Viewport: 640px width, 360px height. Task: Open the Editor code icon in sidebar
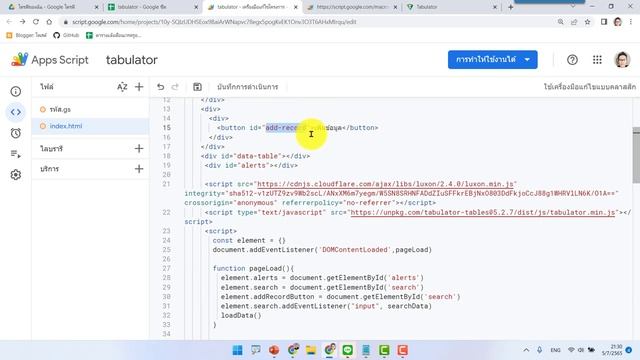pos(16,112)
